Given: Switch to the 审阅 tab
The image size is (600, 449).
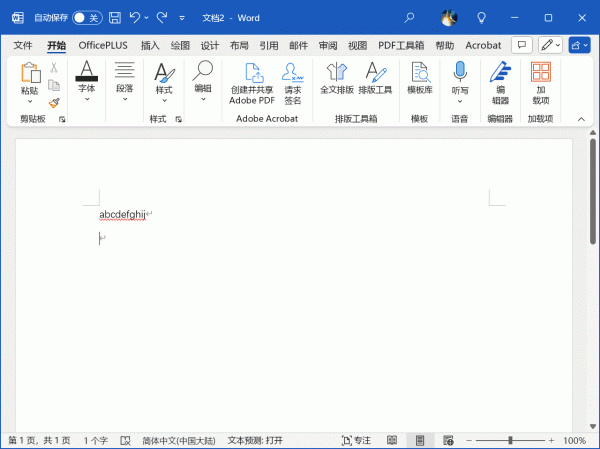Looking at the screenshot, I should (x=328, y=45).
